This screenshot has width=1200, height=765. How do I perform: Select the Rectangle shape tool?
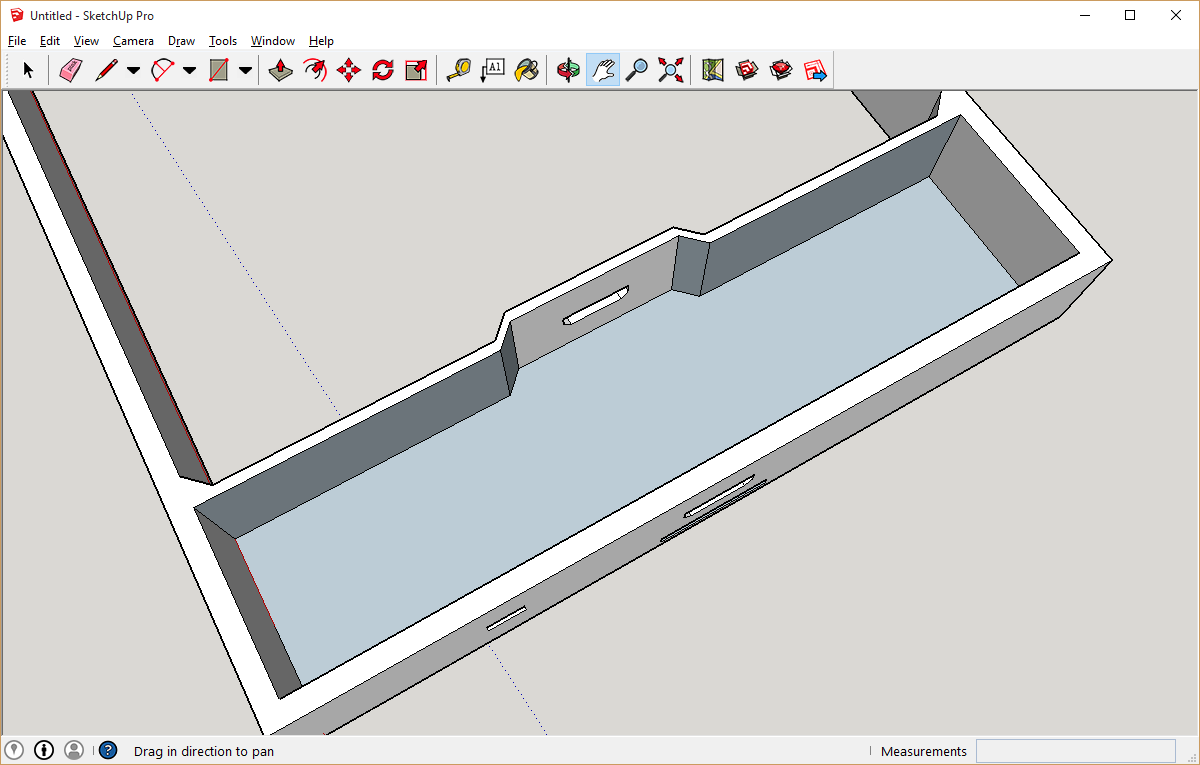tap(218, 70)
